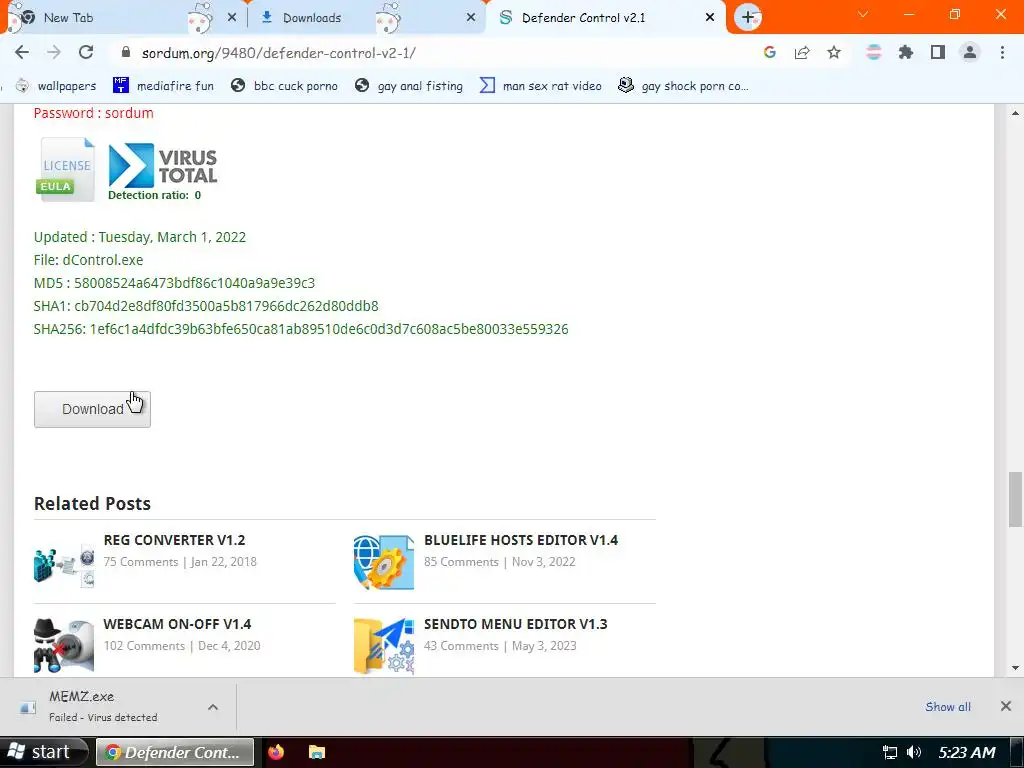Click the '102 Comments' text
The height and width of the screenshot is (768, 1024).
click(144, 646)
